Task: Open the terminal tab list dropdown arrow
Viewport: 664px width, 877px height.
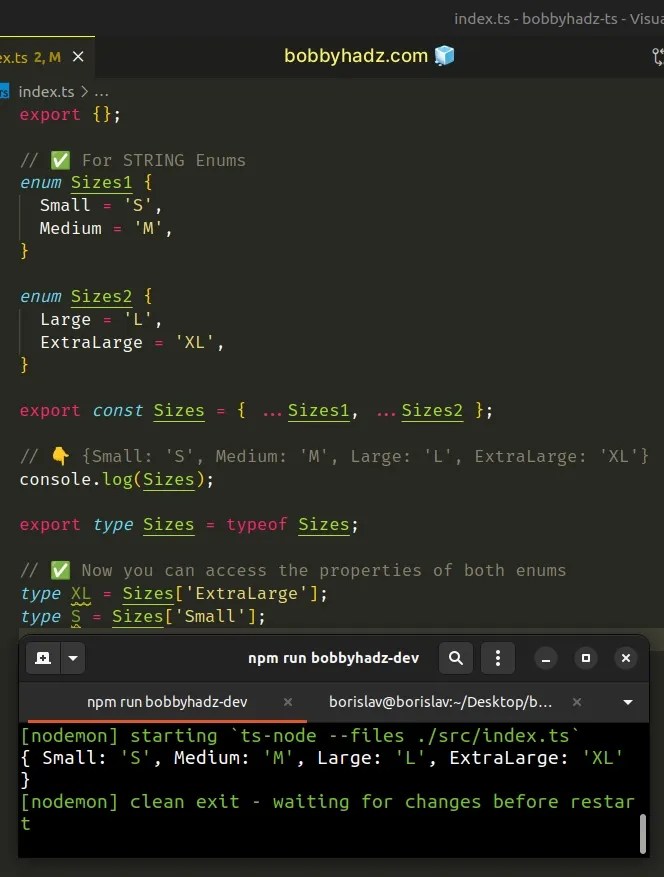Action: [x=628, y=702]
